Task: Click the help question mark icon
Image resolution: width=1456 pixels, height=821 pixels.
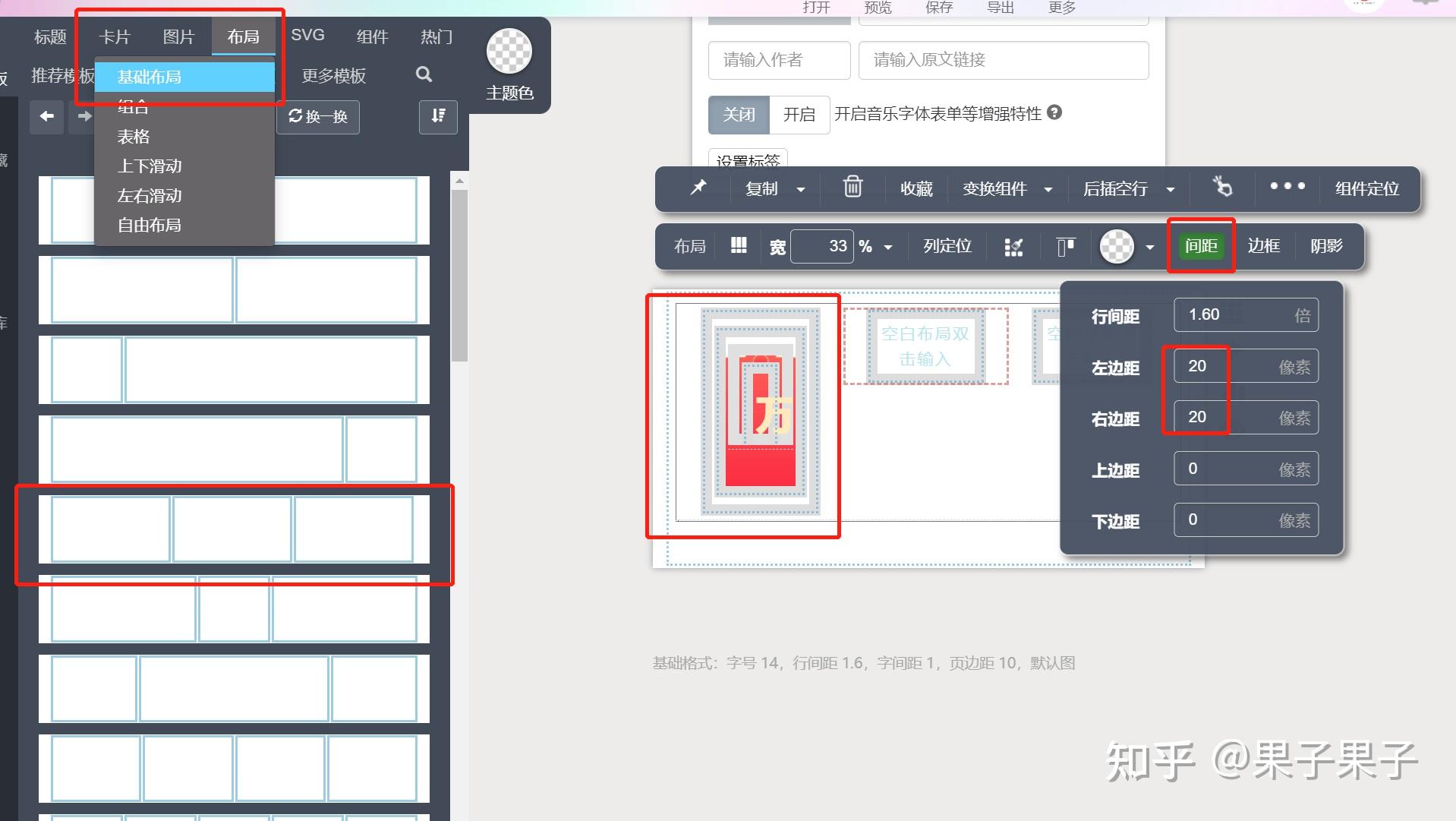Action: (x=1054, y=112)
